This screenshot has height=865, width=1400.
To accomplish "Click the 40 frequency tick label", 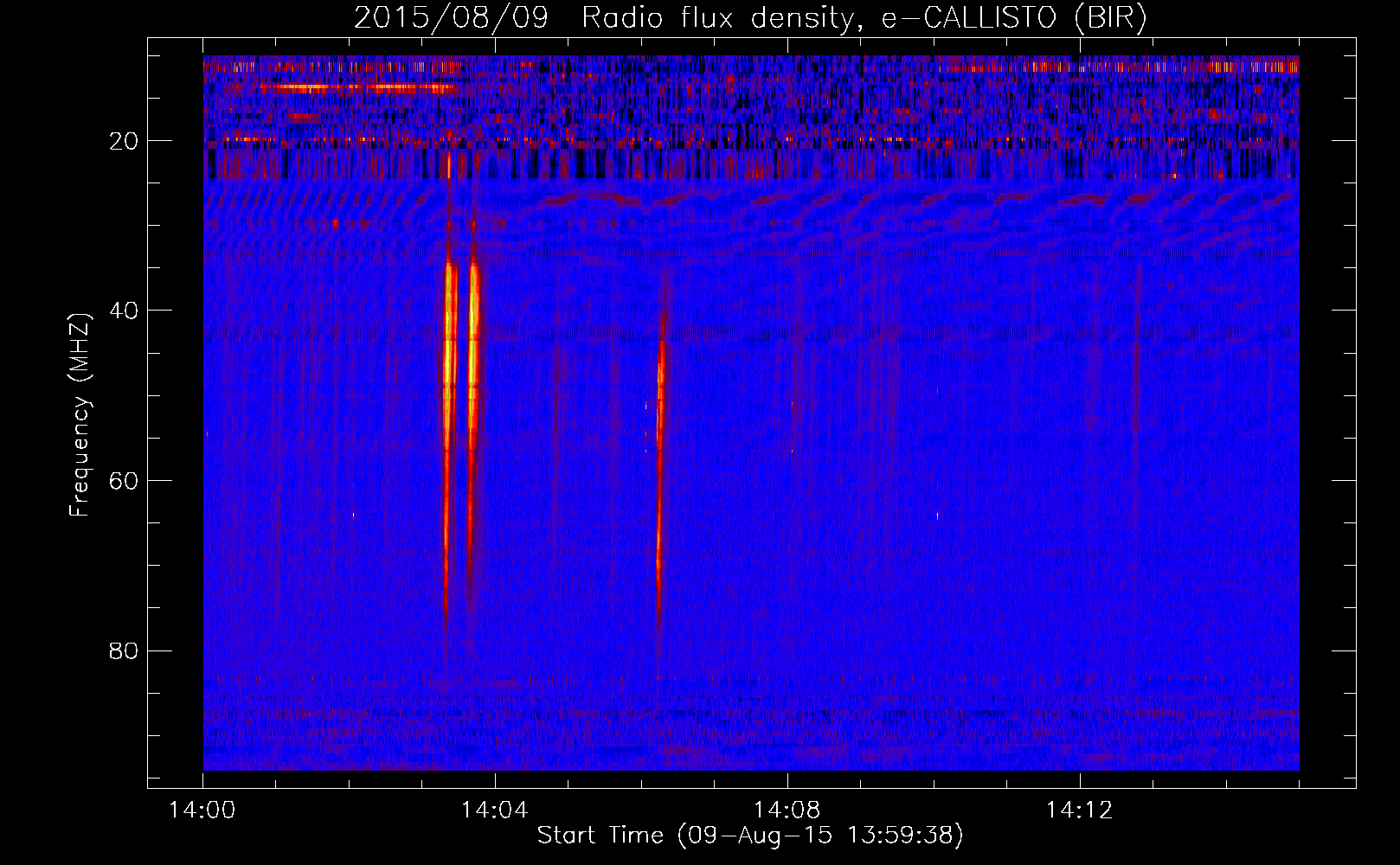I will tap(125, 311).
